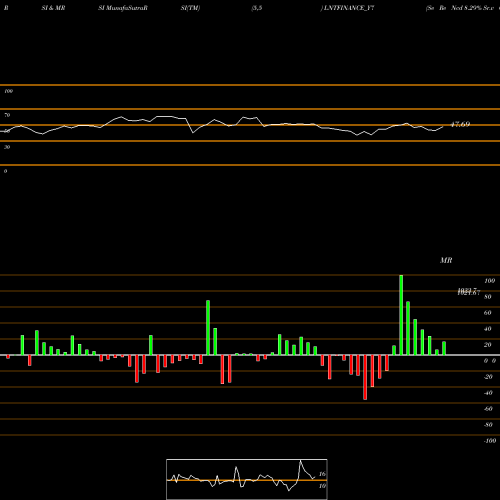Click the tallest green bar in MR histogram
This screenshot has width=500, height=500.
pos(401,315)
